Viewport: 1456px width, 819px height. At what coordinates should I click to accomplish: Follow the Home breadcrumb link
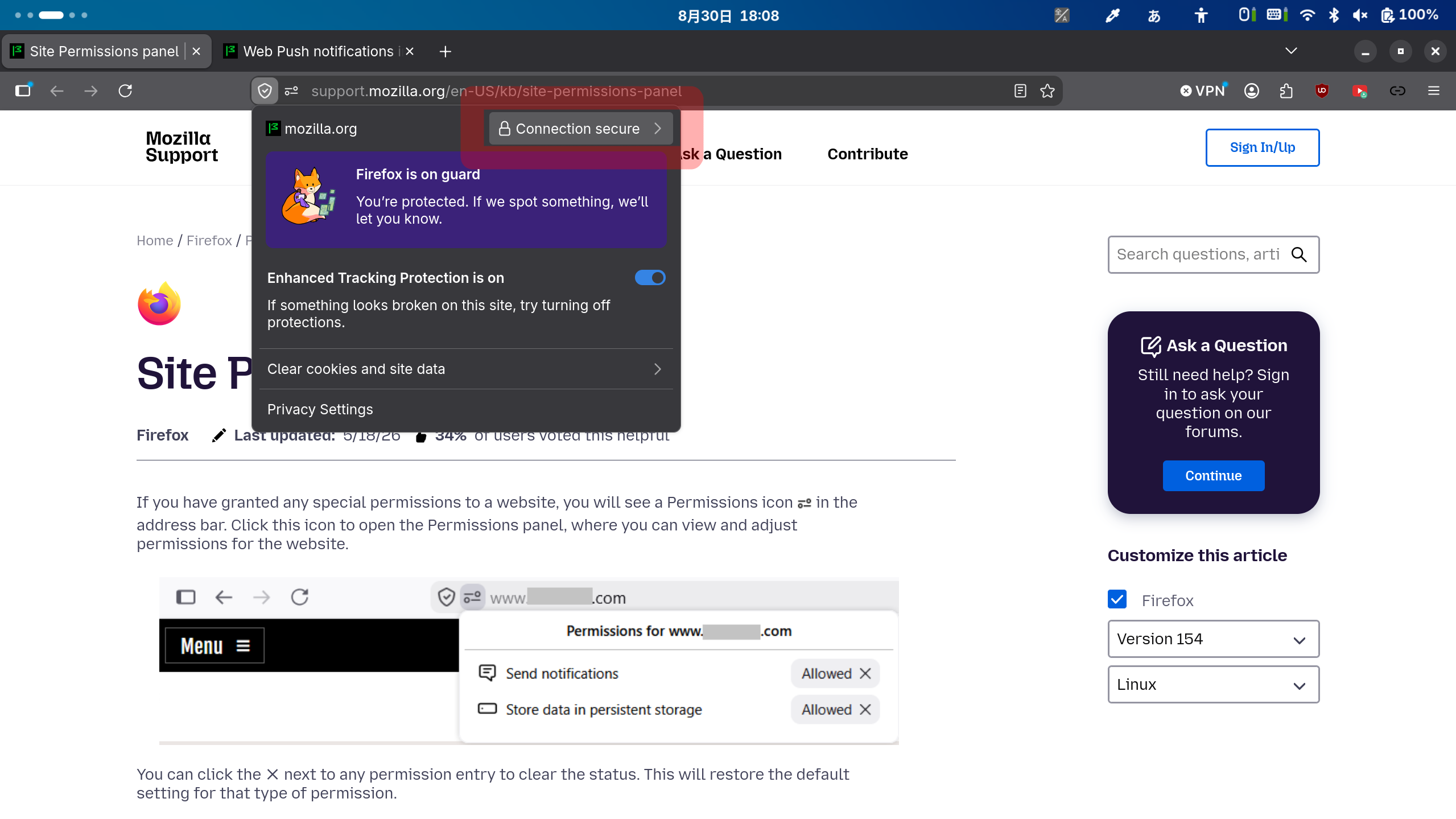point(155,241)
